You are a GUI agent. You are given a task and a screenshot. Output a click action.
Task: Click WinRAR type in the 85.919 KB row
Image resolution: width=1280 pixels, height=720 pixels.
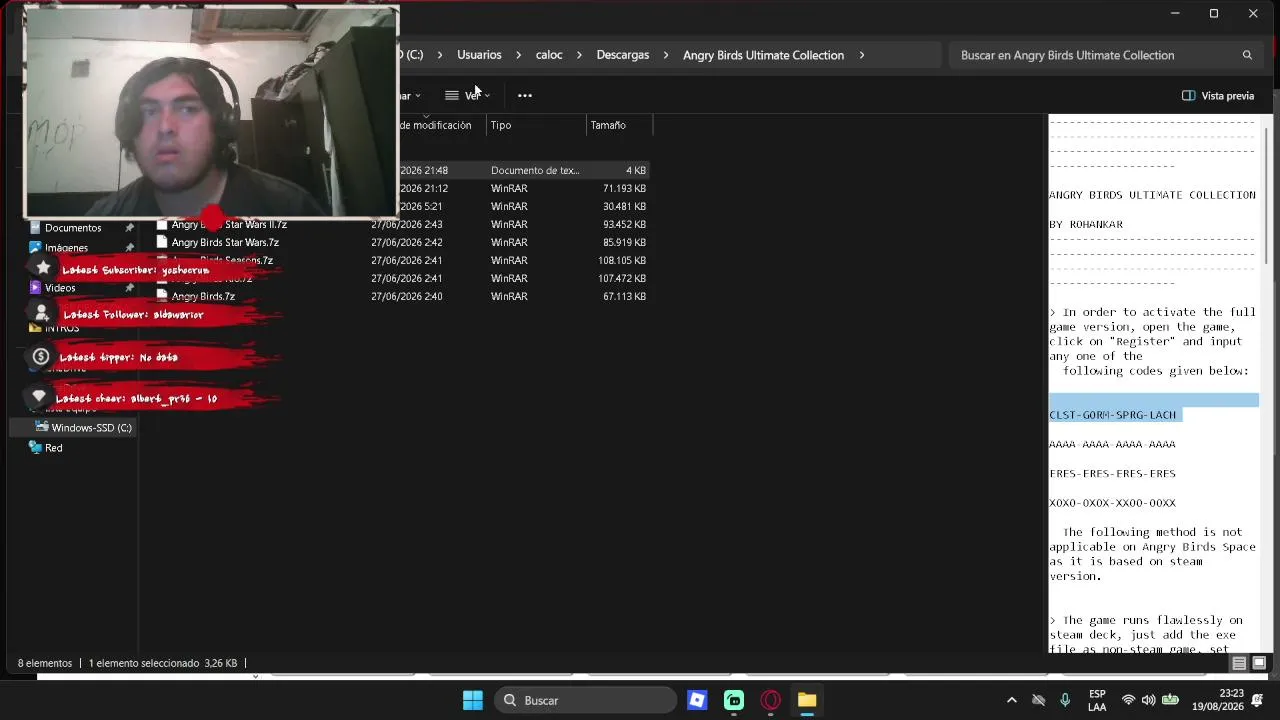[509, 242]
